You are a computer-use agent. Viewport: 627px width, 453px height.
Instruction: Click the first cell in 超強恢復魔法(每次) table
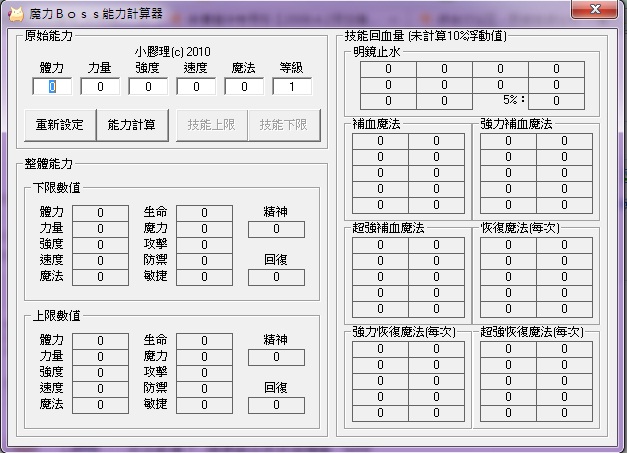507,349
